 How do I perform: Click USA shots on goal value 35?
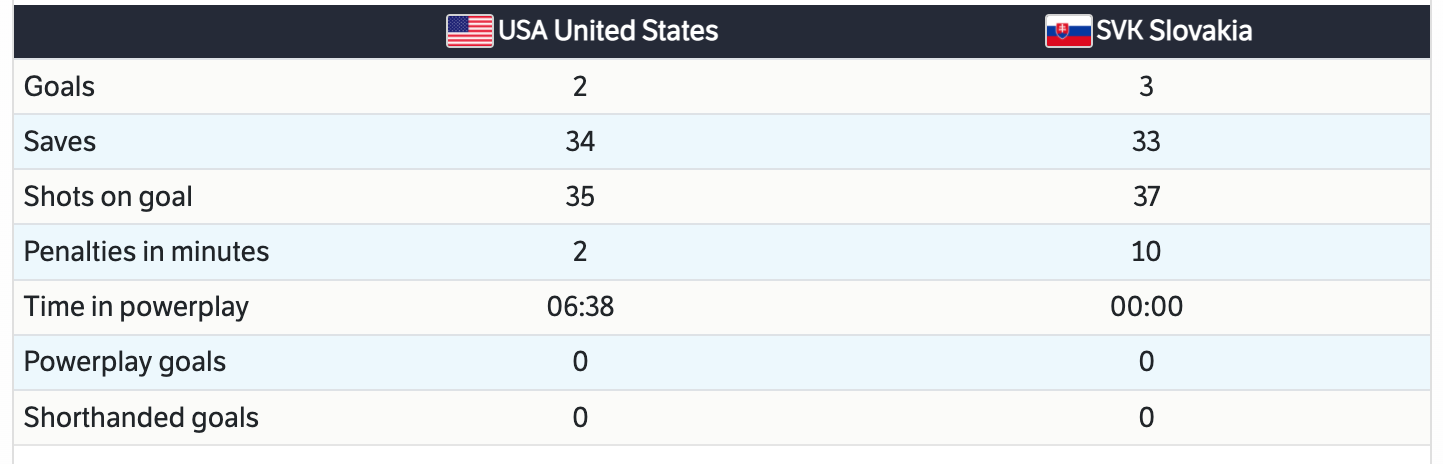click(580, 197)
